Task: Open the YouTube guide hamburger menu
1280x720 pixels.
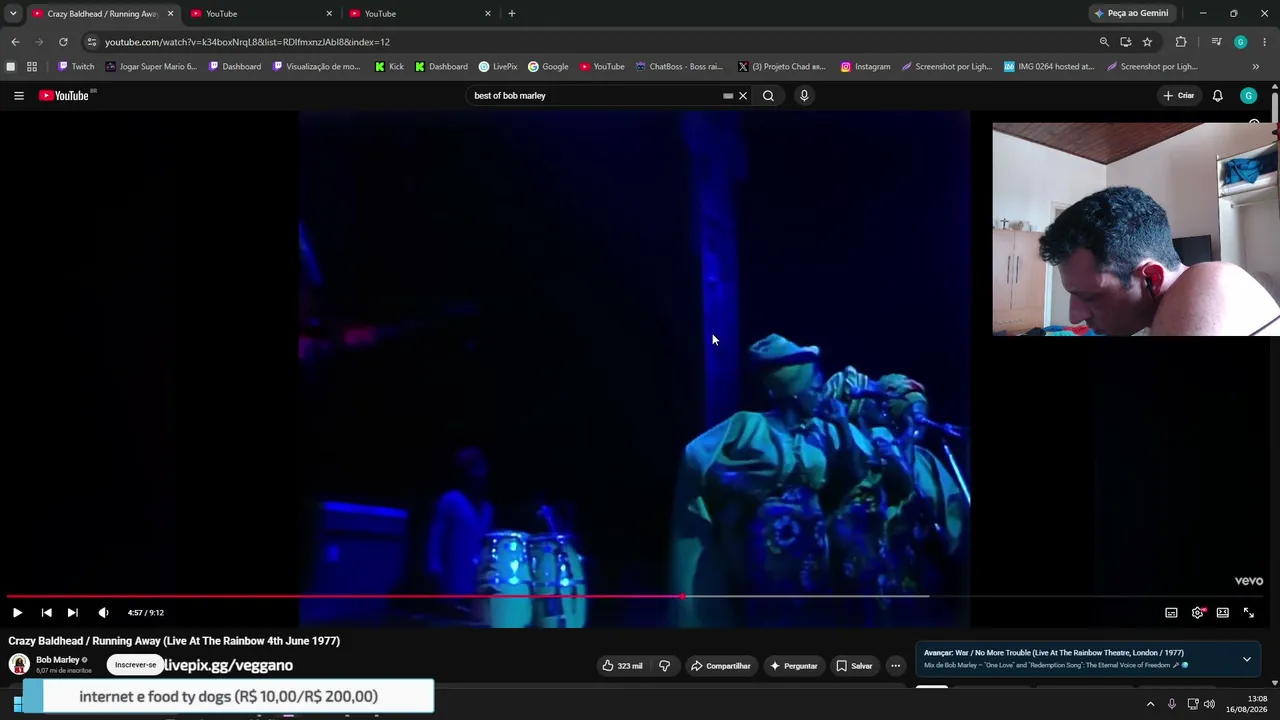Action: [19, 96]
